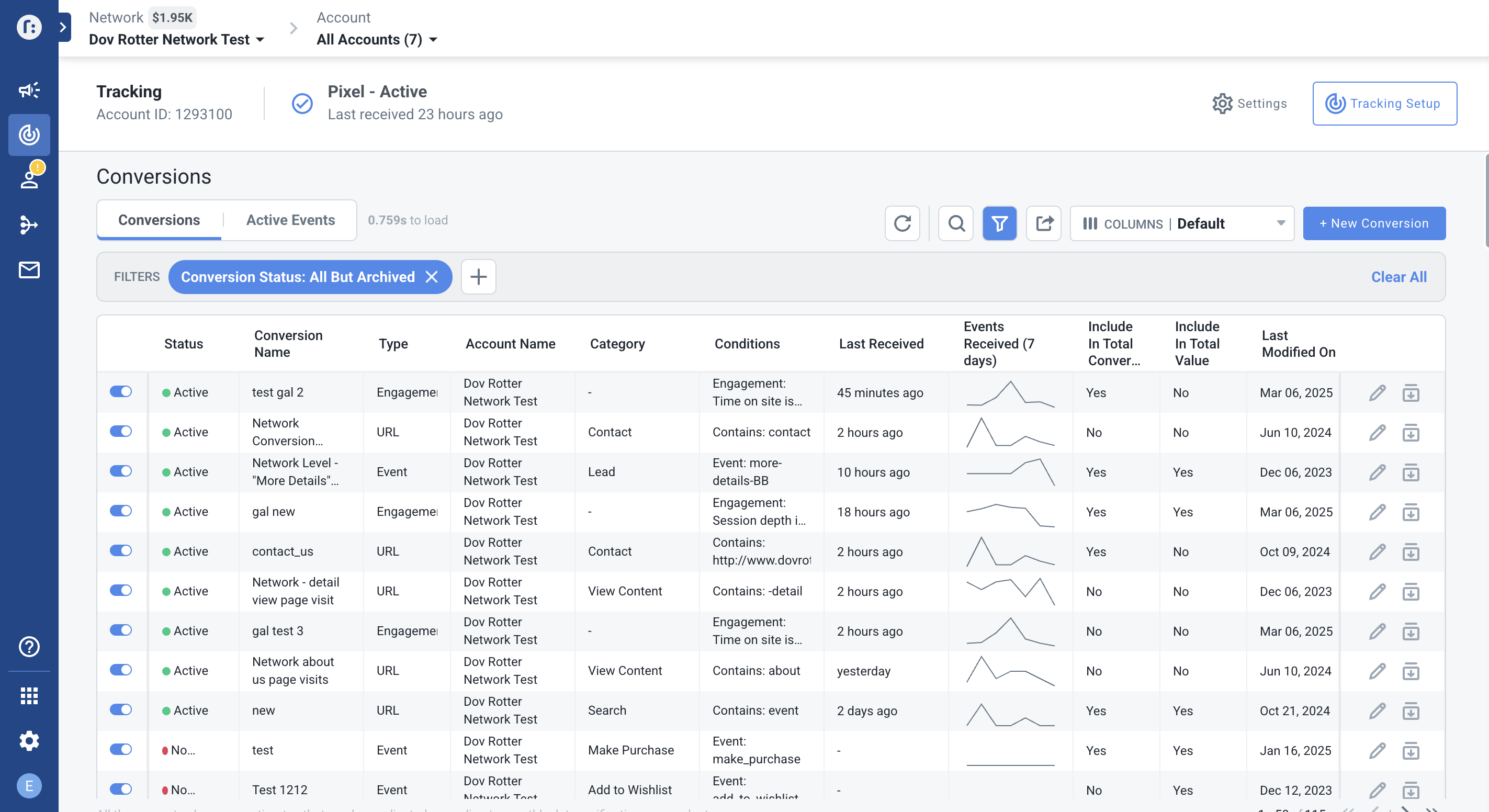Click the refresh conversions icon
The width and height of the screenshot is (1489, 812).
[x=902, y=223]
